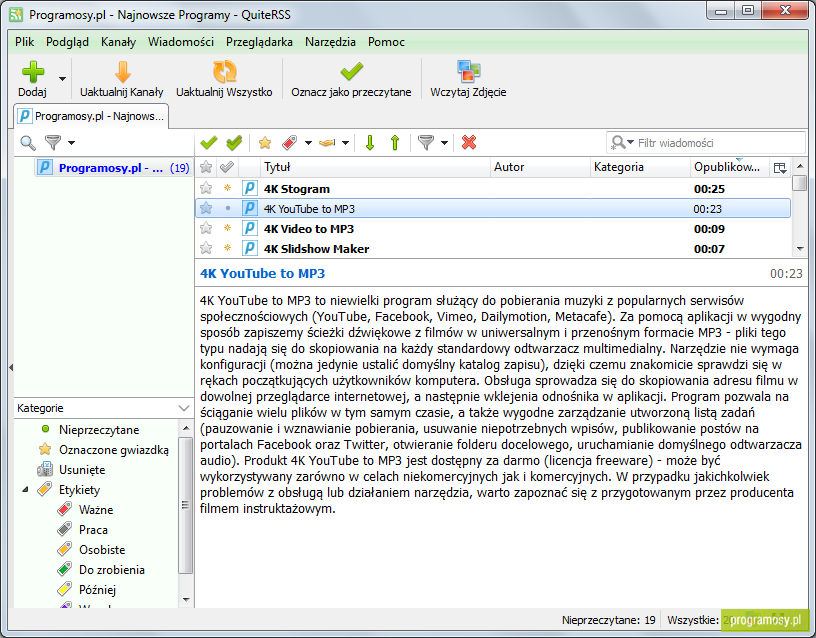Open the Podgląd menu

[x=67, y=42]
